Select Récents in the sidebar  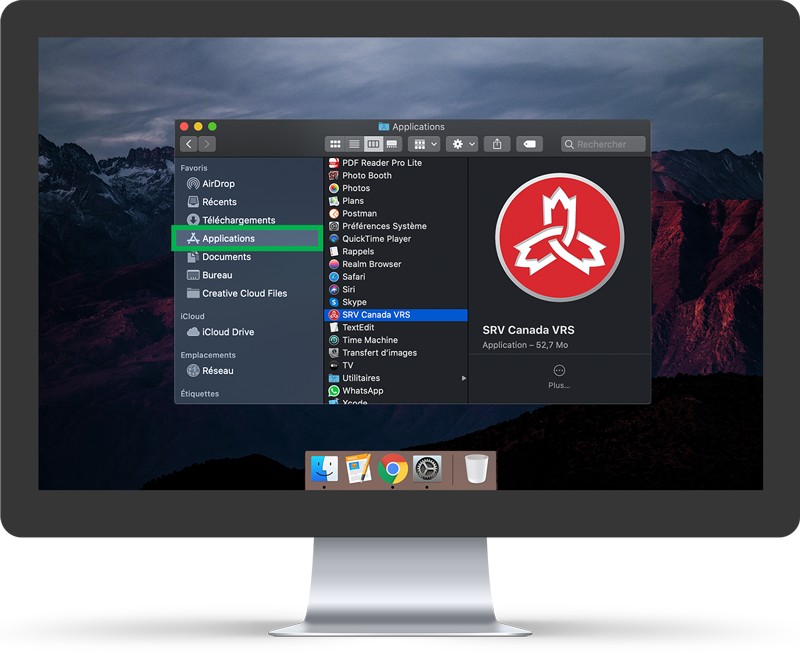pos(248,202)
